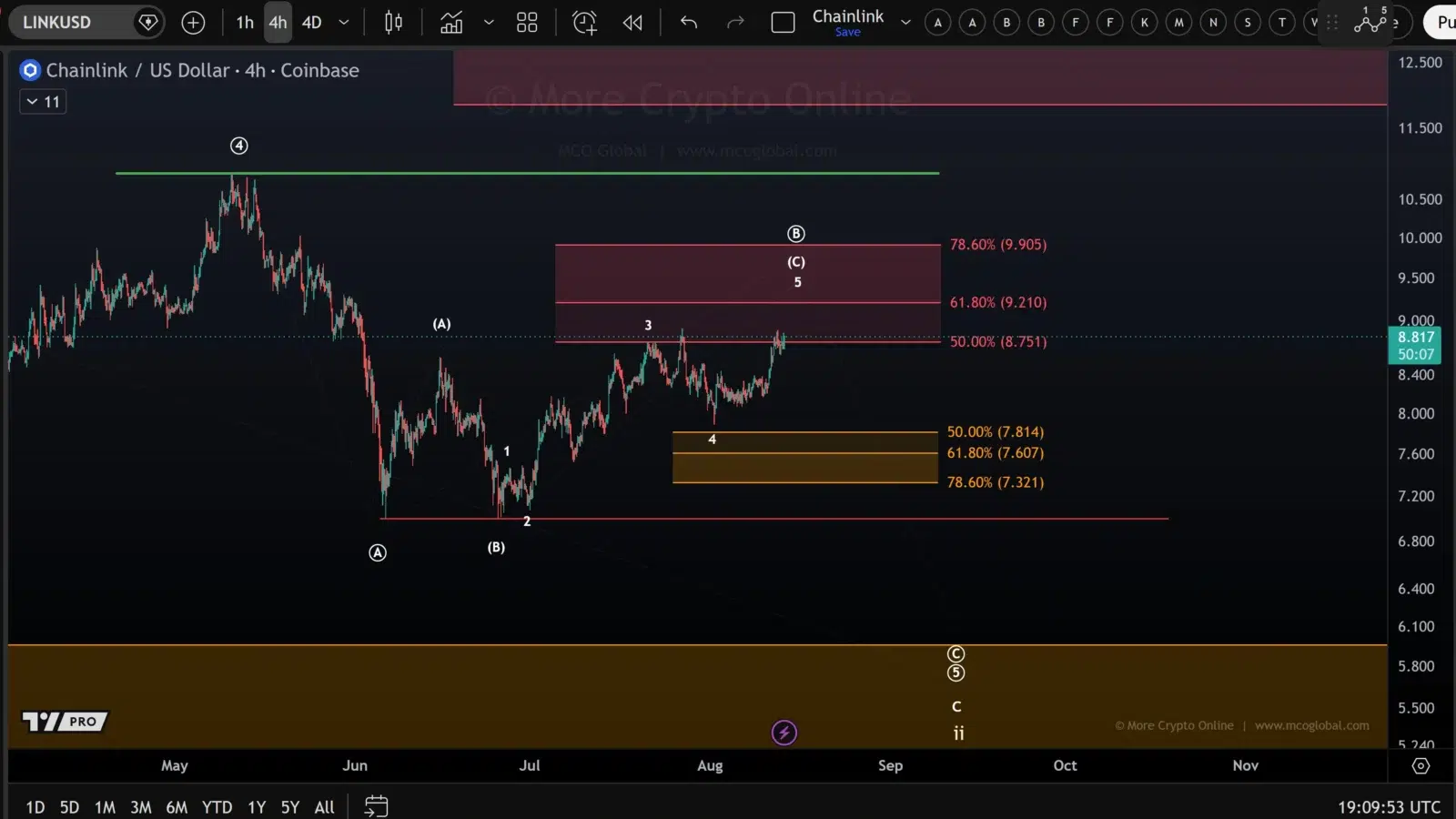Select the circled 4 wave label
Viewport: 1456px width, 819px height.
tap(238, 146)
